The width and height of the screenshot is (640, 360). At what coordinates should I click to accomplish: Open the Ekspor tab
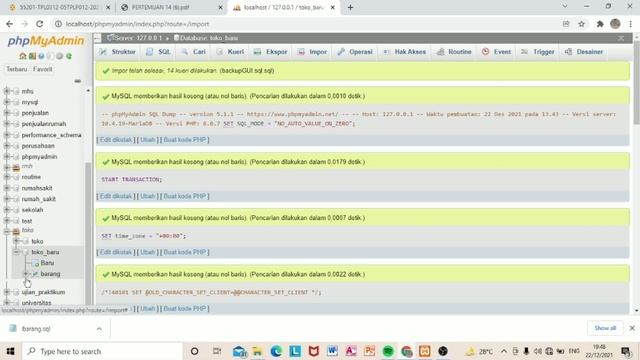click(270, 52)
